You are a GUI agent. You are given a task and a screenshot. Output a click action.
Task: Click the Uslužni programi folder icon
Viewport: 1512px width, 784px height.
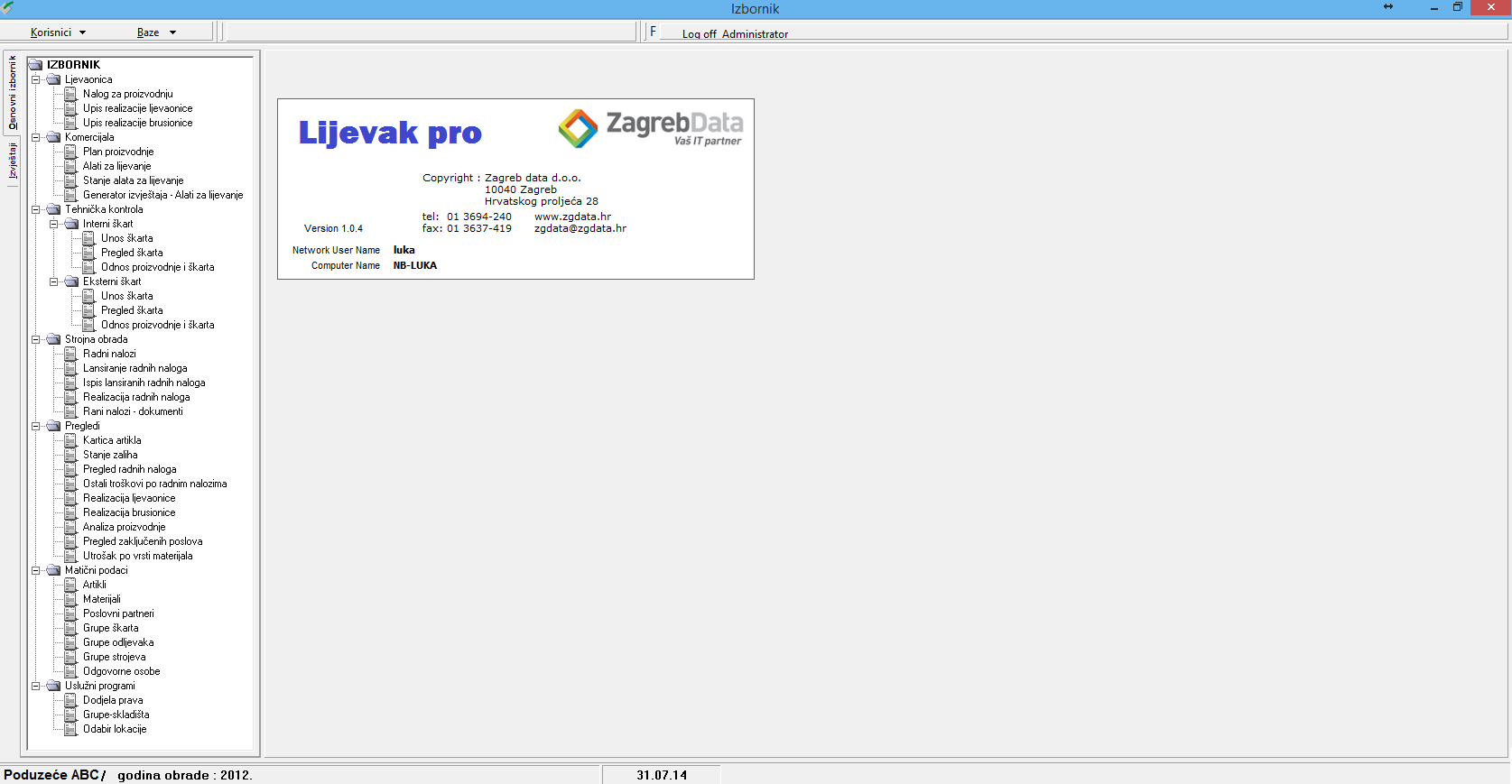[53, 686]
